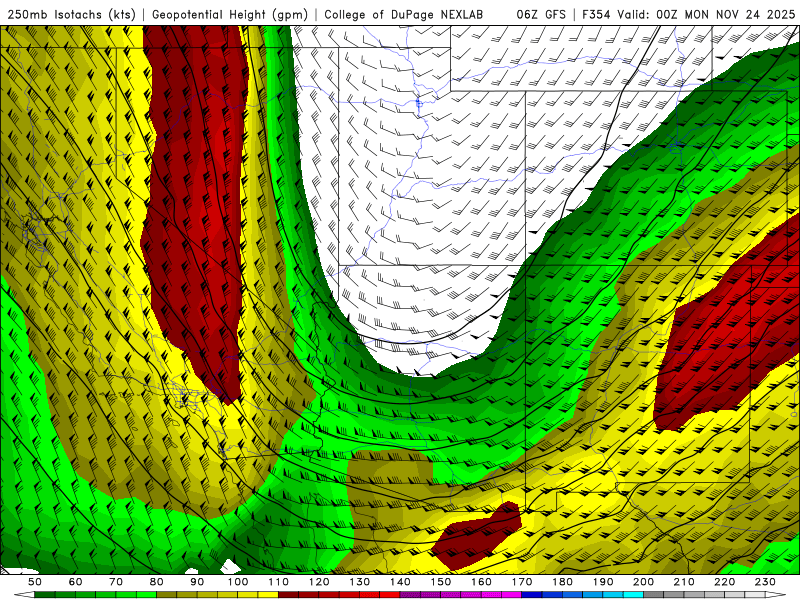Click the '200' legend value
The width and height of the screenshot is (800, 600).
pos(643,582)
